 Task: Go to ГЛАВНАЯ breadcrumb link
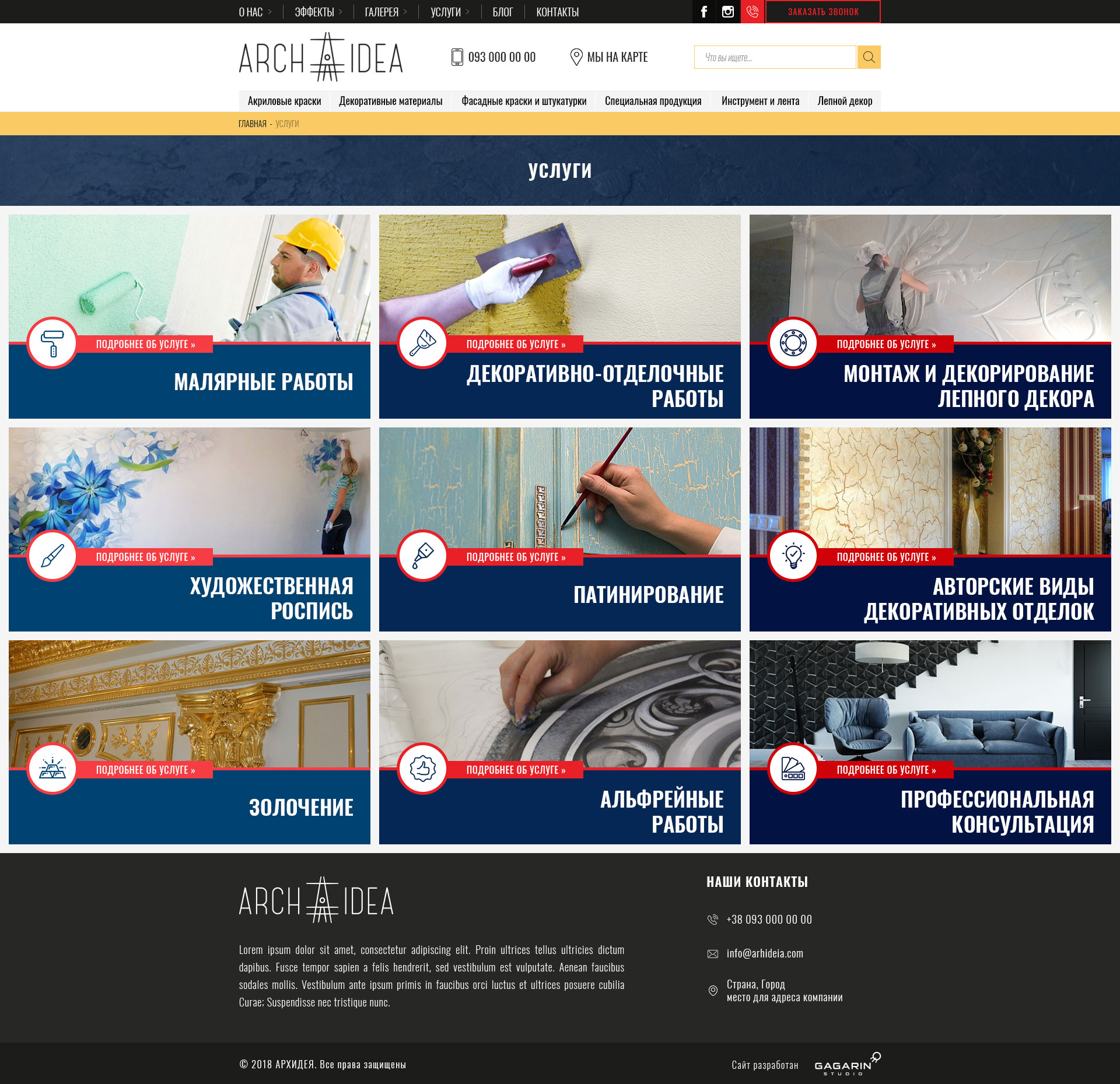click(252, 124)
